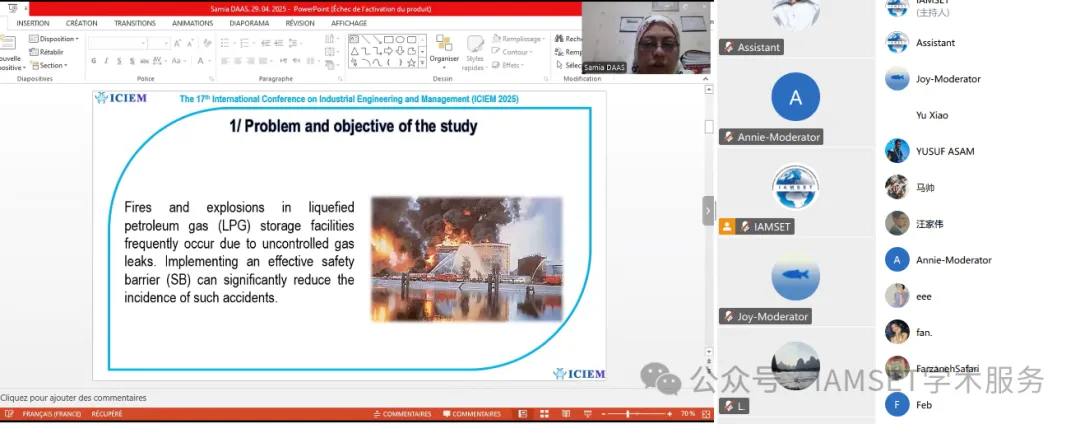Collapse the ribbon with the chevron
Image resolution: width=1080 pixels, height=424 pixels.
[707, 78]
